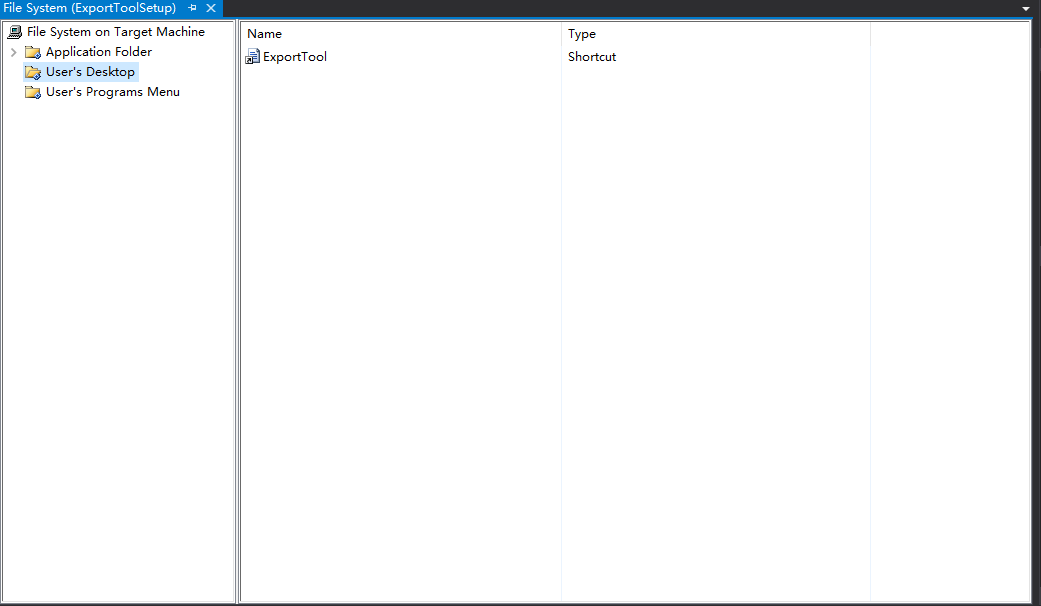Click the User's Programs Menu folder icon

[33, 92]
